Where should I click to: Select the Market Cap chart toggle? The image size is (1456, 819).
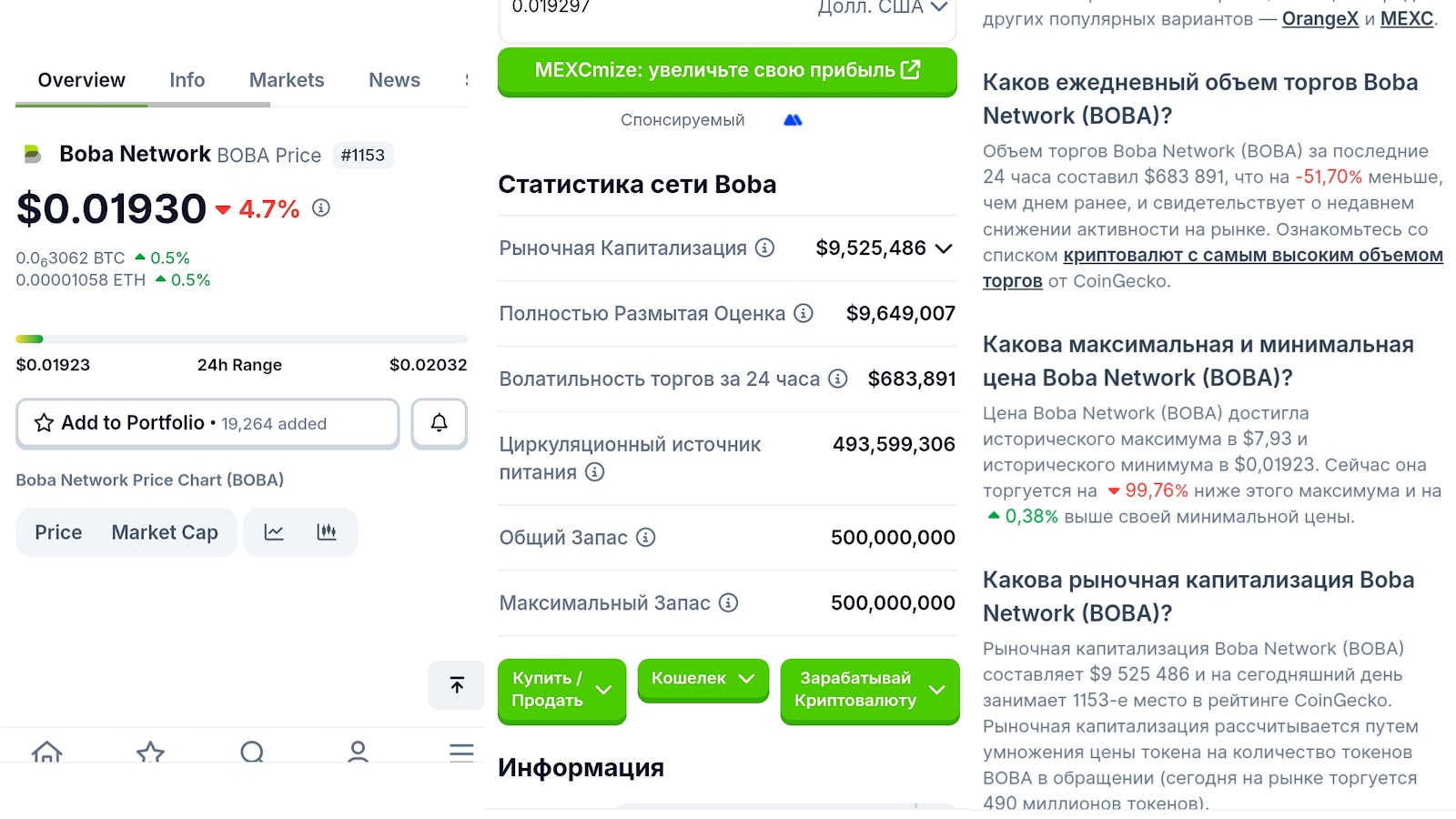point(165,532)
